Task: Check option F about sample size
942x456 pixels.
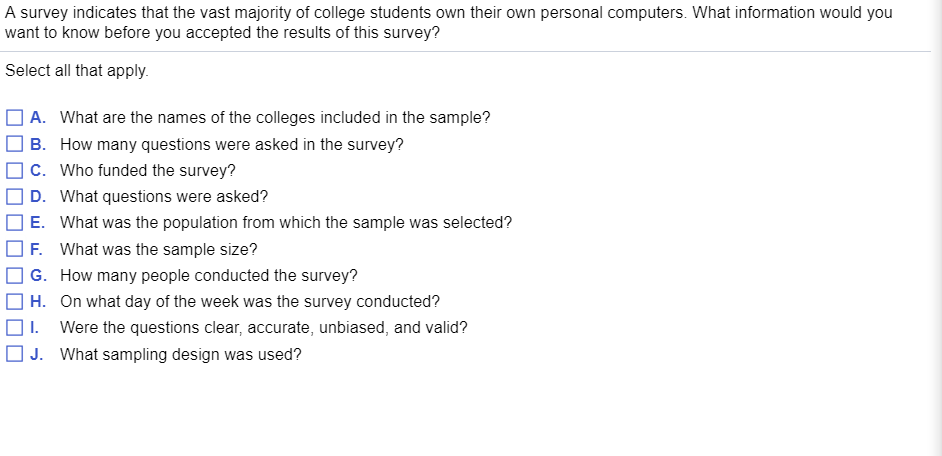Action: click(14, 249)
